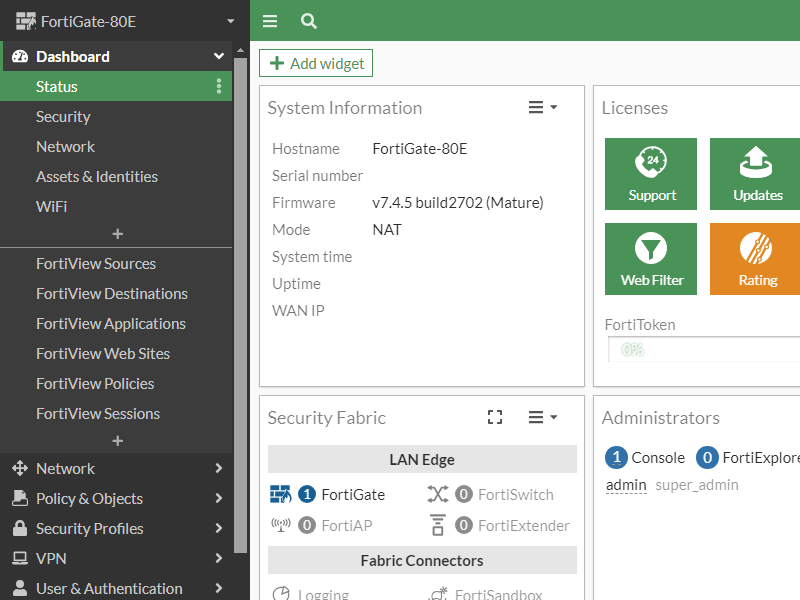Click the sidebar vertical scrollbar
This screenshot has width=800, height=600.
point(240,305)
